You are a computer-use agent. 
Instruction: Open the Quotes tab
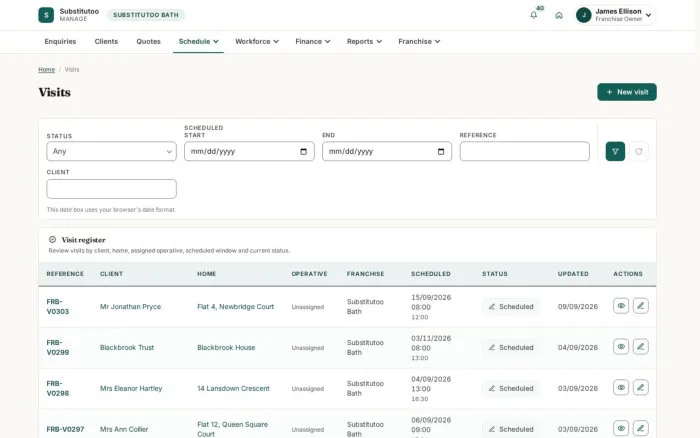coord(148,42)
